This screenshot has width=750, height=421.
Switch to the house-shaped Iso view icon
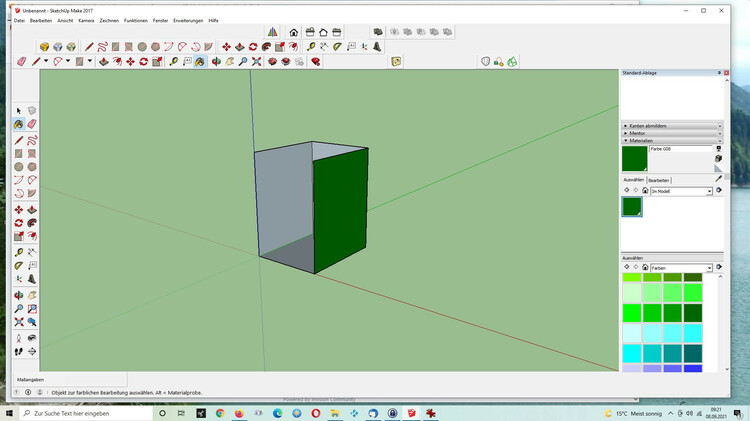coord(293,32)
